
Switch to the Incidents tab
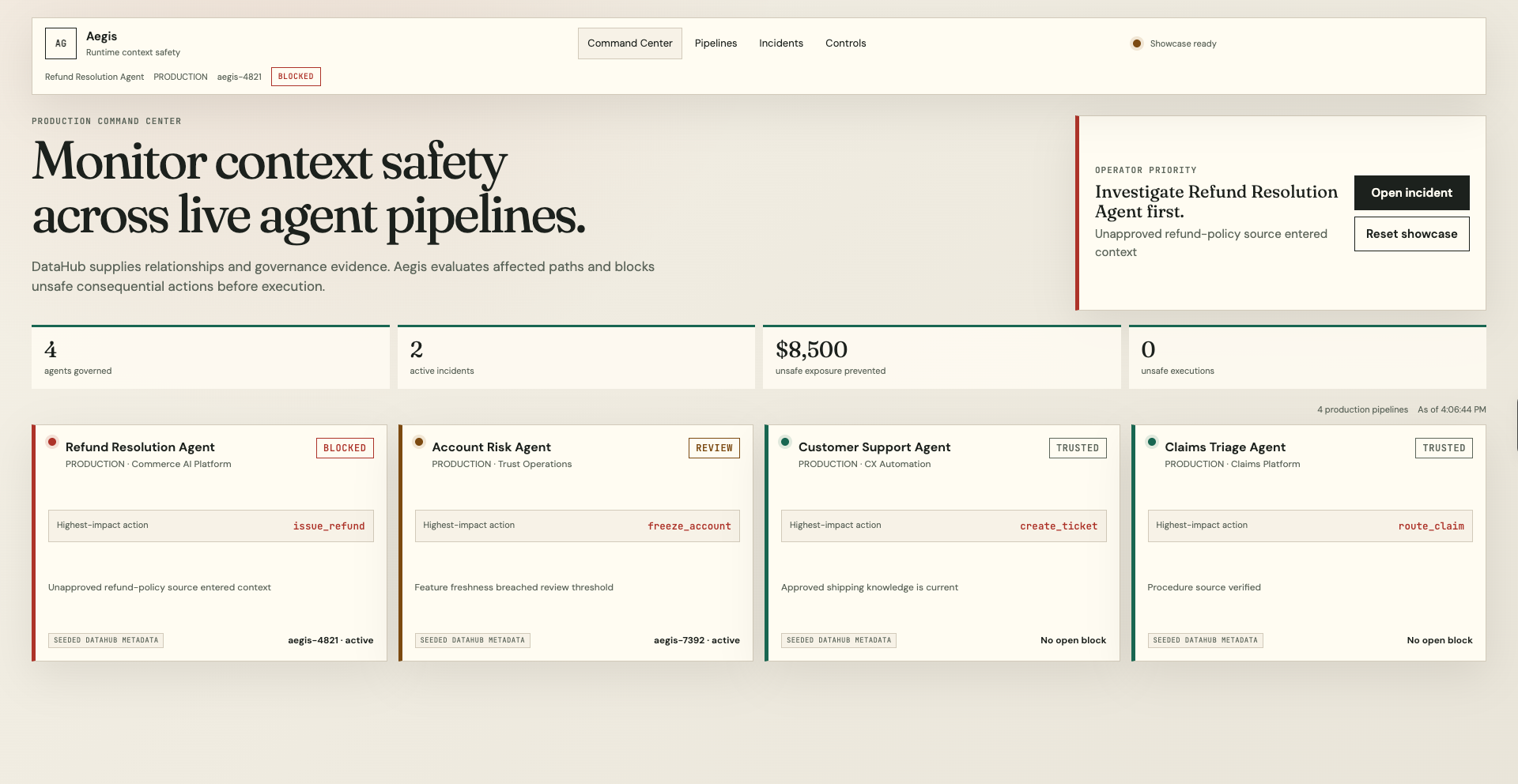(x=781, y=43)
